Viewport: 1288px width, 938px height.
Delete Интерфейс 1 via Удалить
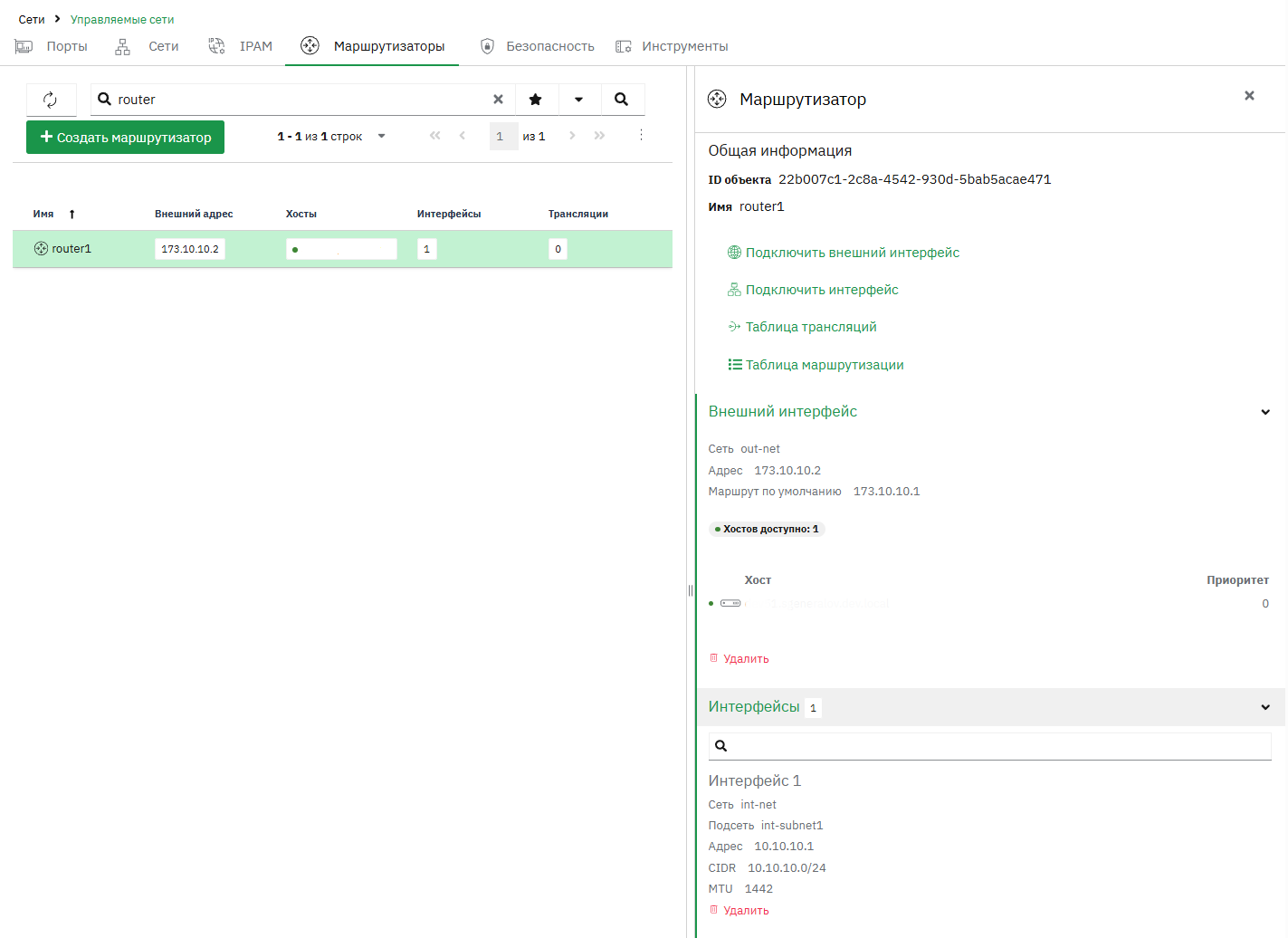pos(739,911)
